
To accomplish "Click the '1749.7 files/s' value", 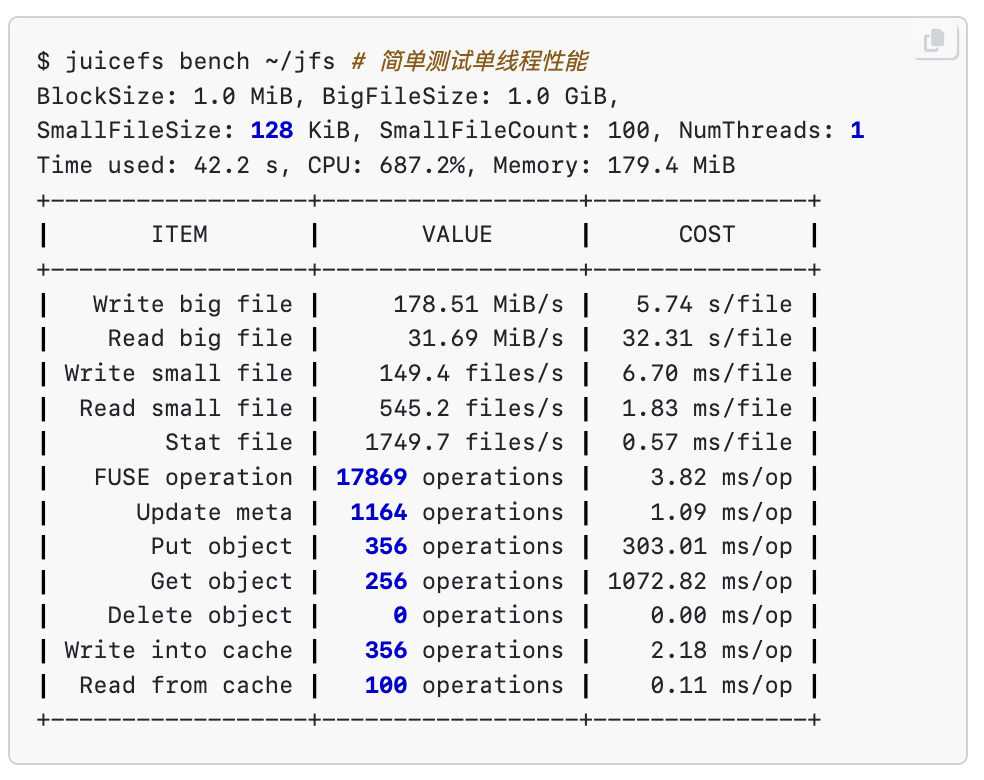I will 464,442.
